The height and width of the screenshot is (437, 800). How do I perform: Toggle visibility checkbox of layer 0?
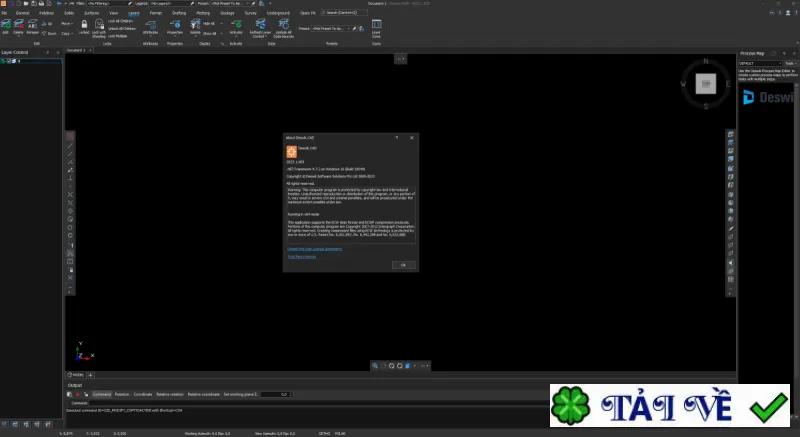9,61
